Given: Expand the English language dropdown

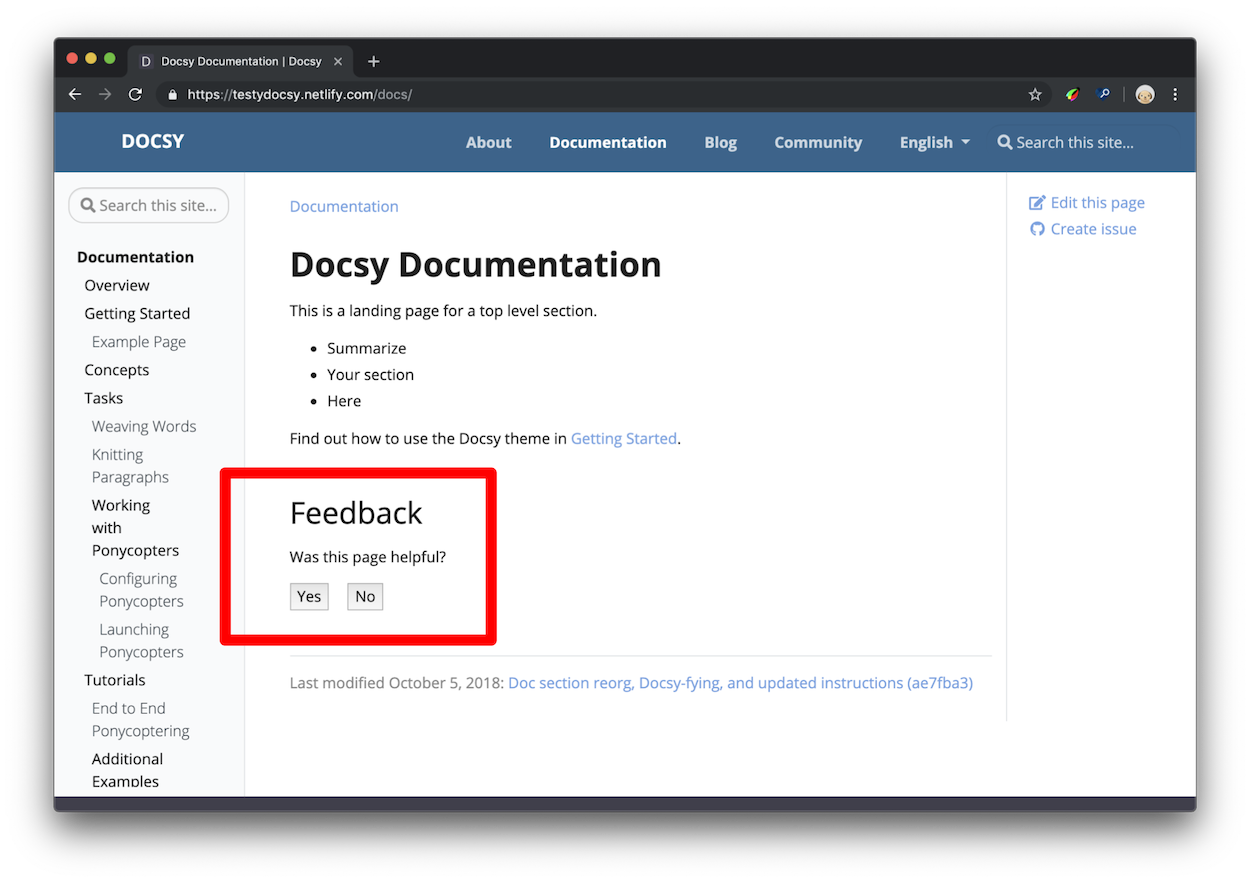Looking at the screenshot, I should [x=934, y=142].
